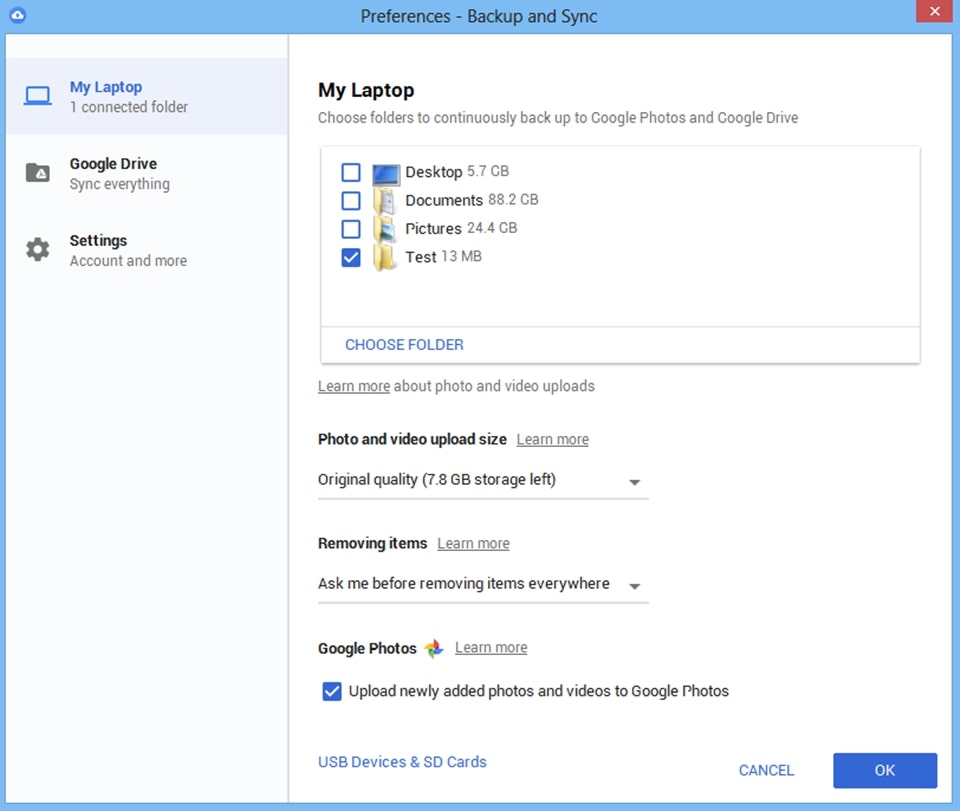Expand the Original quality selection menu

coord(634,481)
